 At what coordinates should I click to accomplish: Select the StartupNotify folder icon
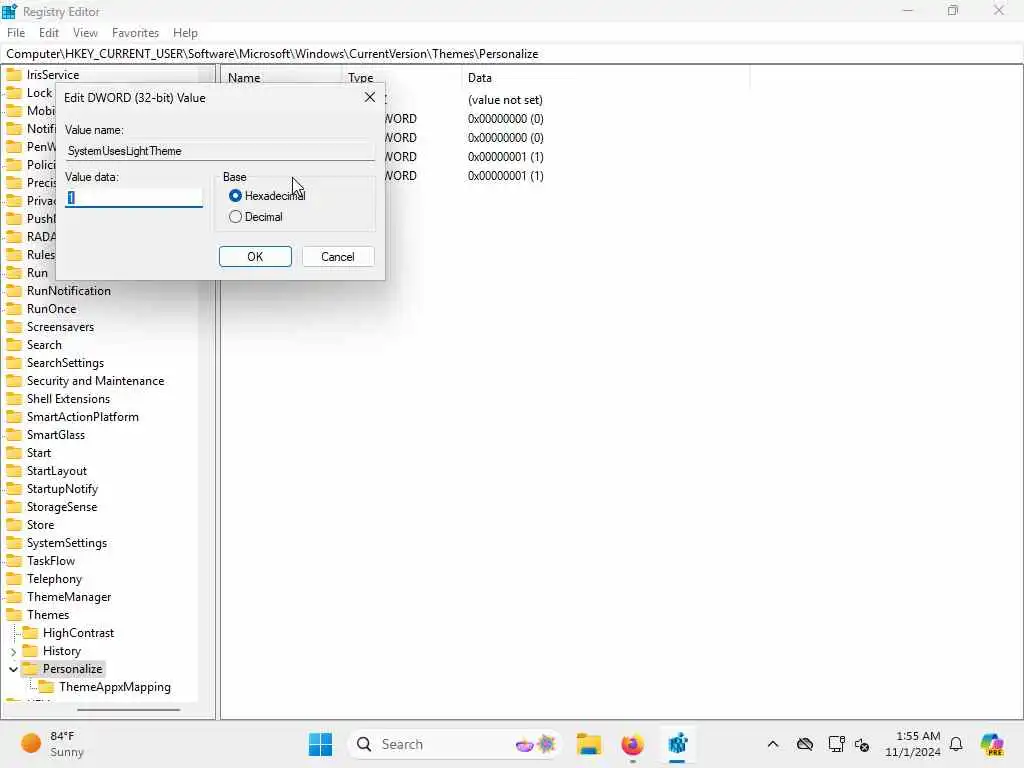tap(14, 488)
